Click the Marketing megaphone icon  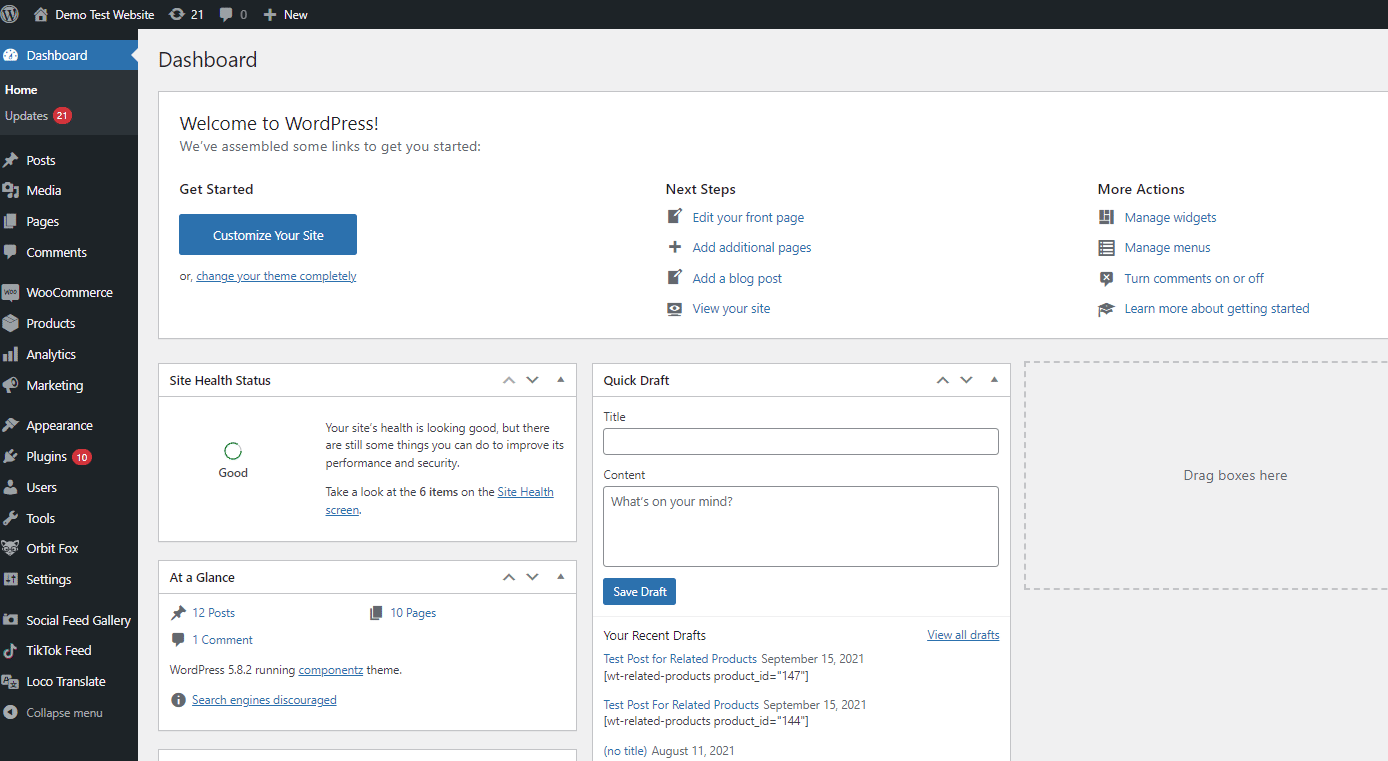[x=11, y=385]
